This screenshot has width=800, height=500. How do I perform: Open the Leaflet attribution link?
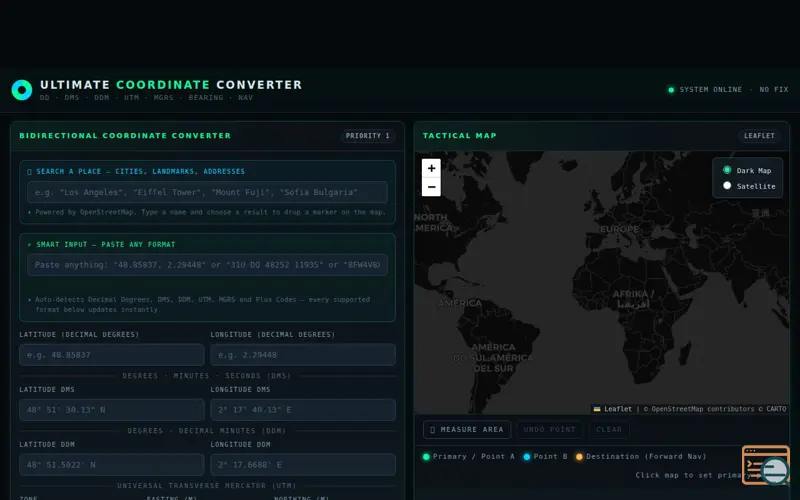(613, 409)
